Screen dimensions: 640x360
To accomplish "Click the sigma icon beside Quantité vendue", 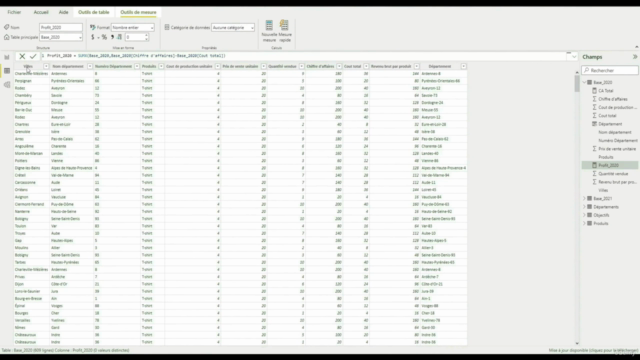I will tap(594, 173).
